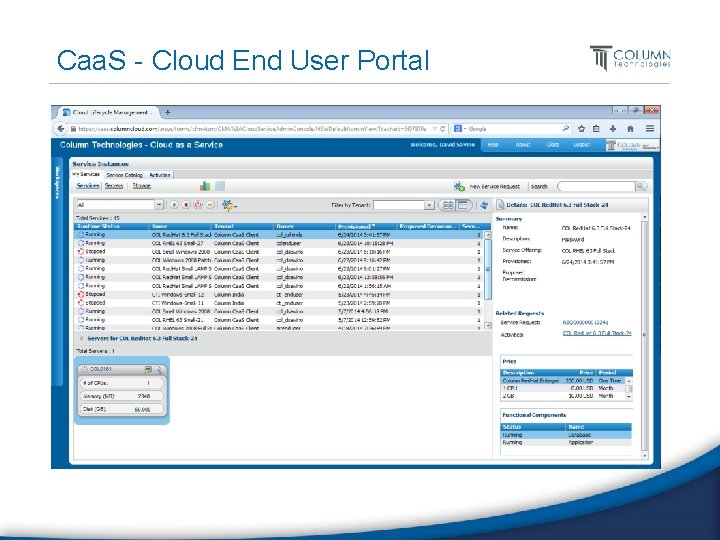Click the first action icon on COL0161 server card

[x=148, y=369]
